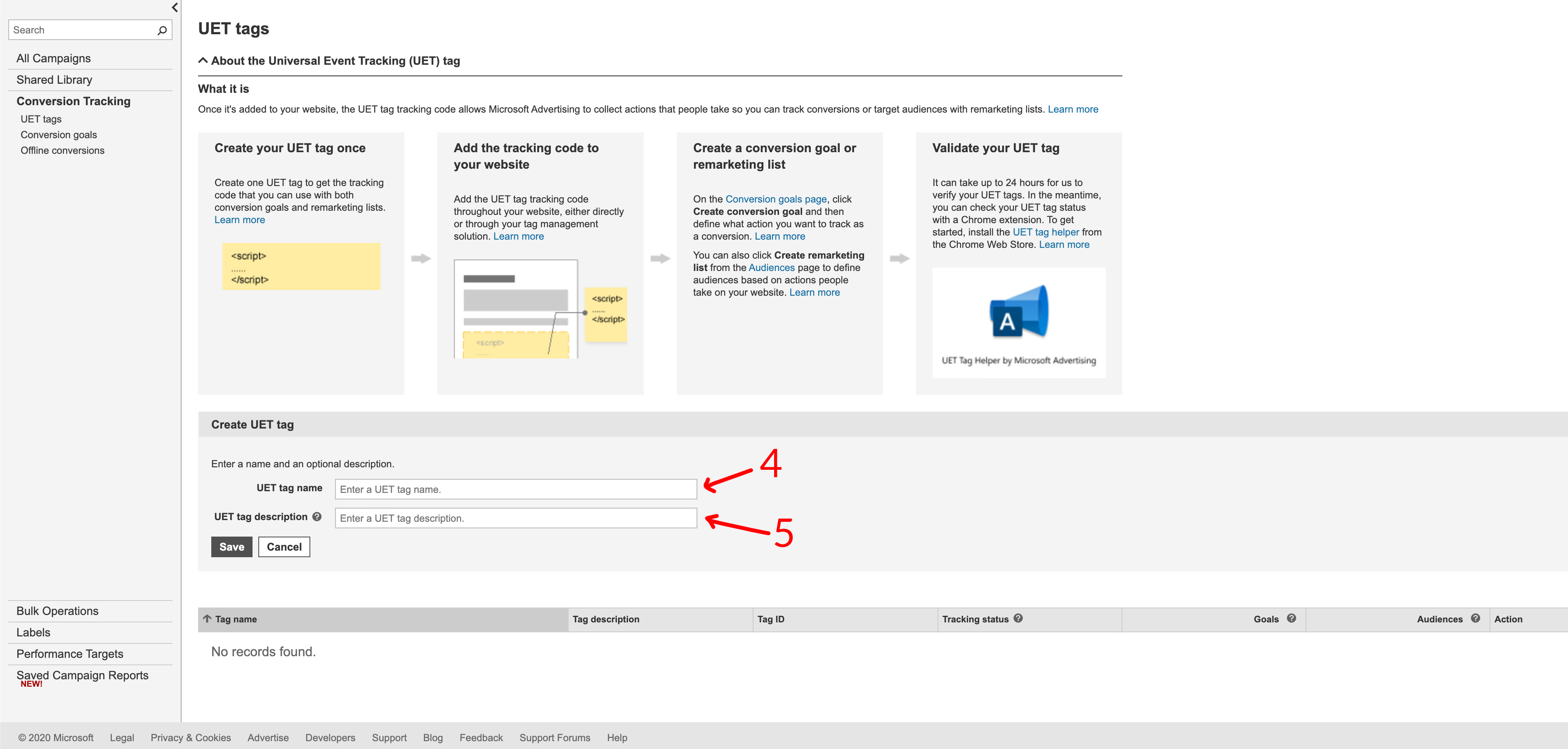Screen dimensions: 1568x749
Task: Open Audiences column help icon
Action: click(x=1475, y=618)
